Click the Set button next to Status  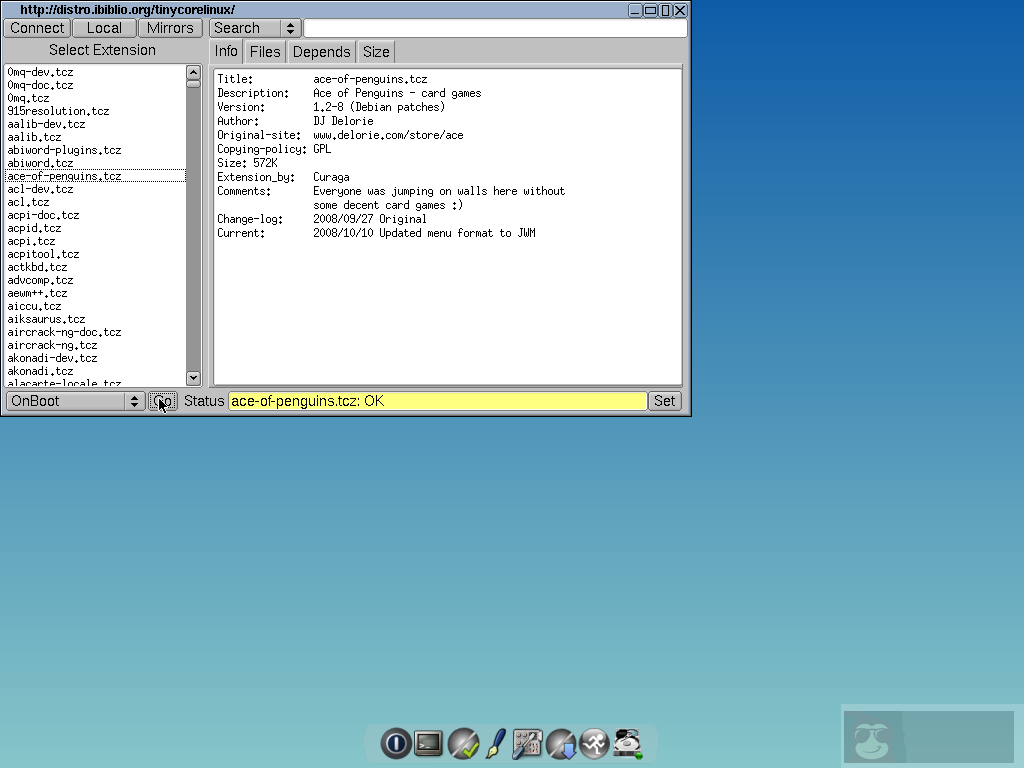[x=664, y=401]
